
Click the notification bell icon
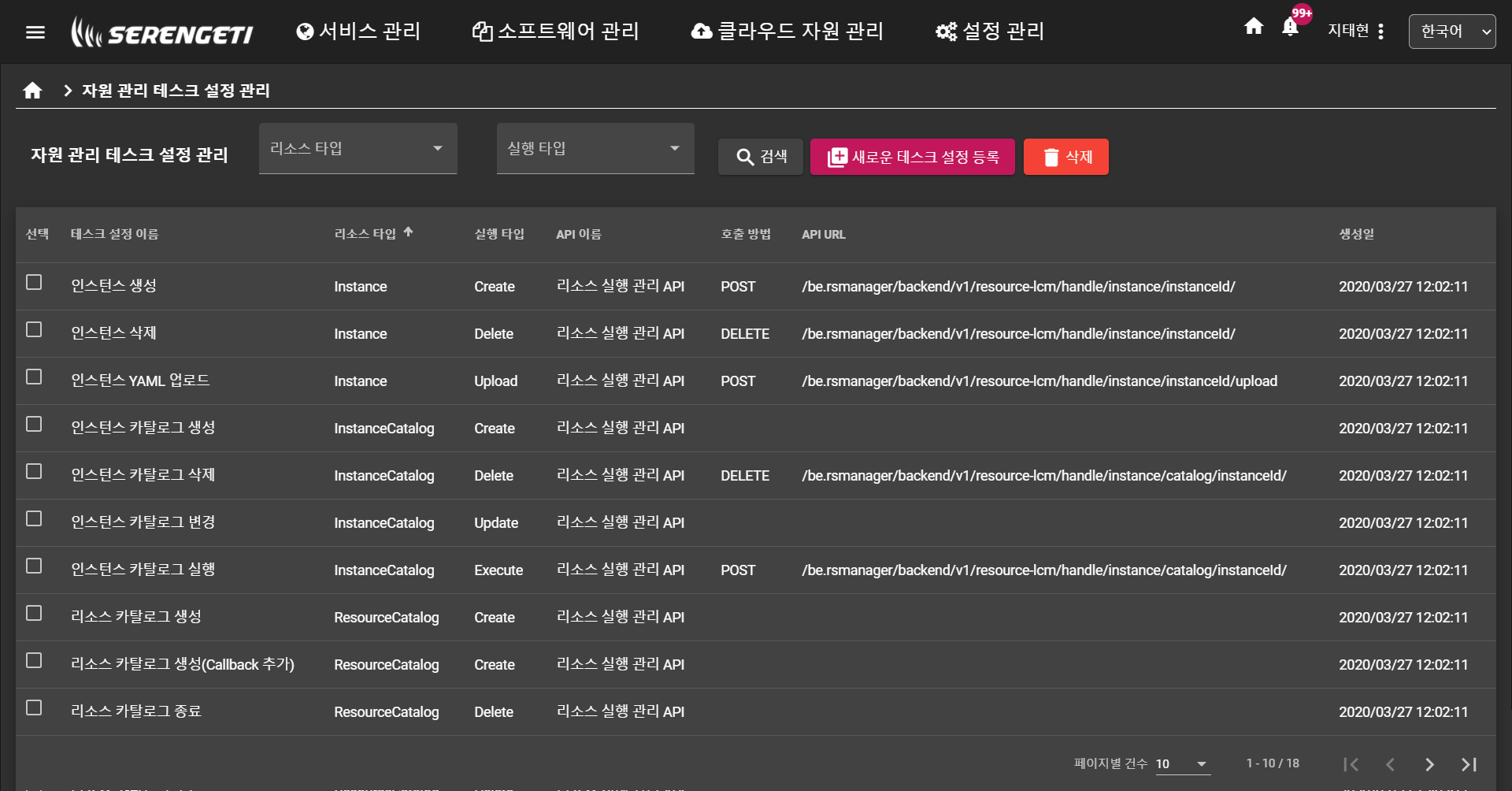click(1290, 28)
